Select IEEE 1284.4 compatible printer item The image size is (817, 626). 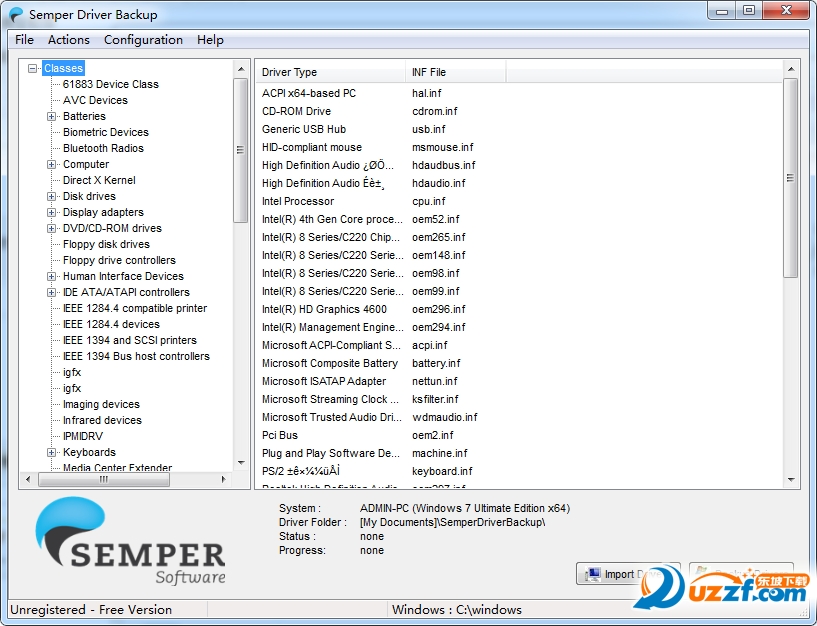click(x=135, y=308)
